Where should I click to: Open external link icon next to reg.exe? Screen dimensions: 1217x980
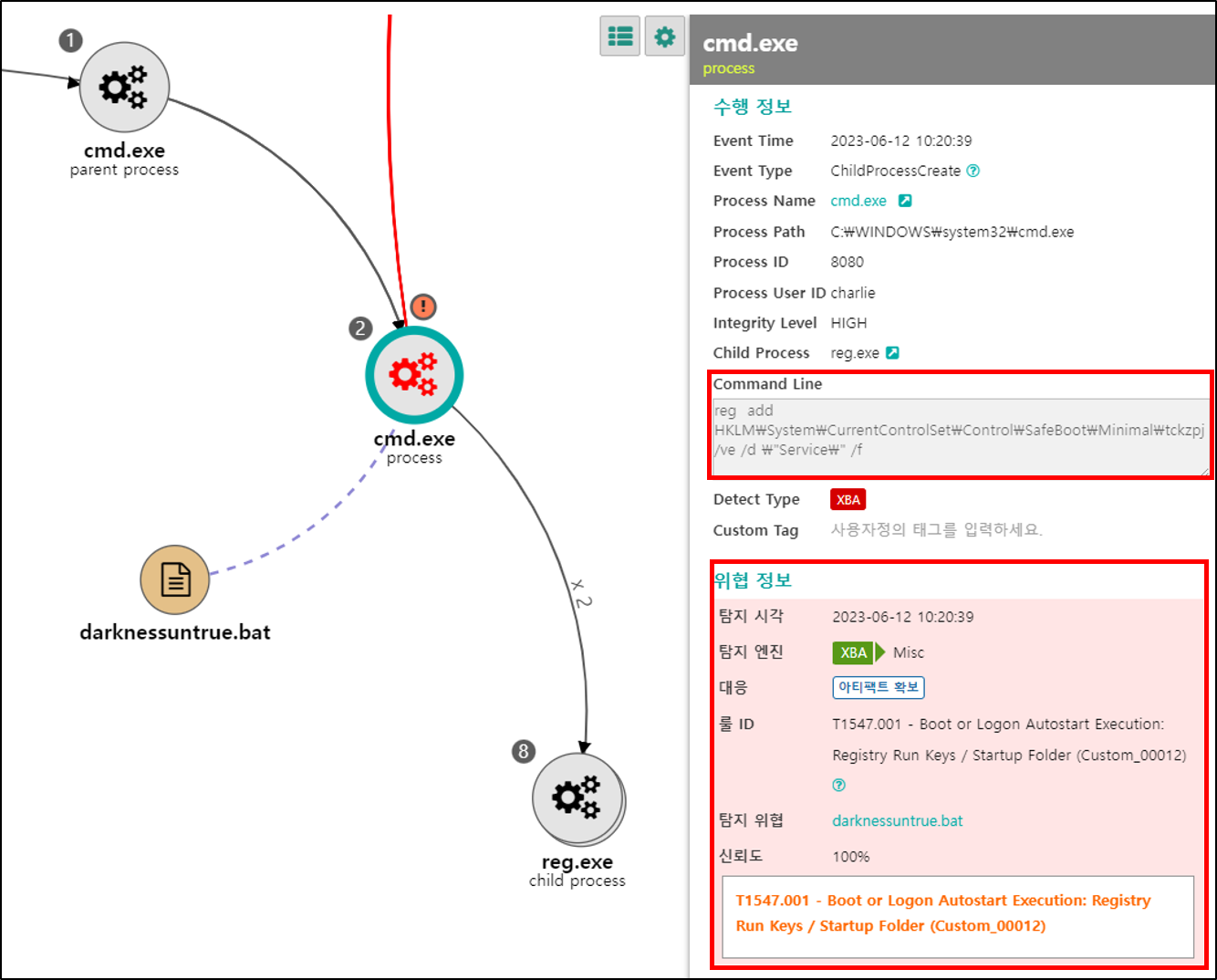click(x=892, y=353)
